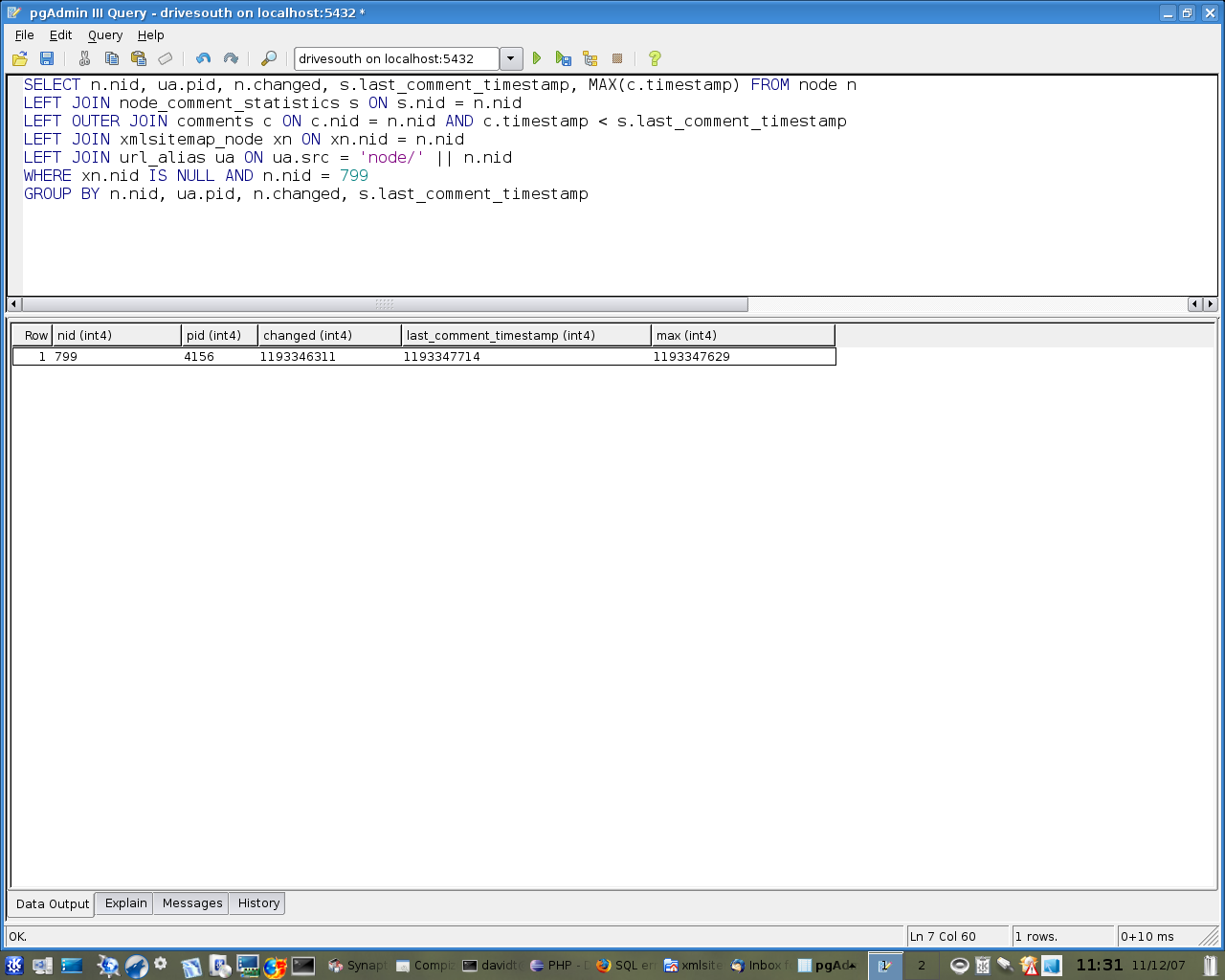Select row 1 via the Row number cell
Screen dimensions: 1225x980
33,356
